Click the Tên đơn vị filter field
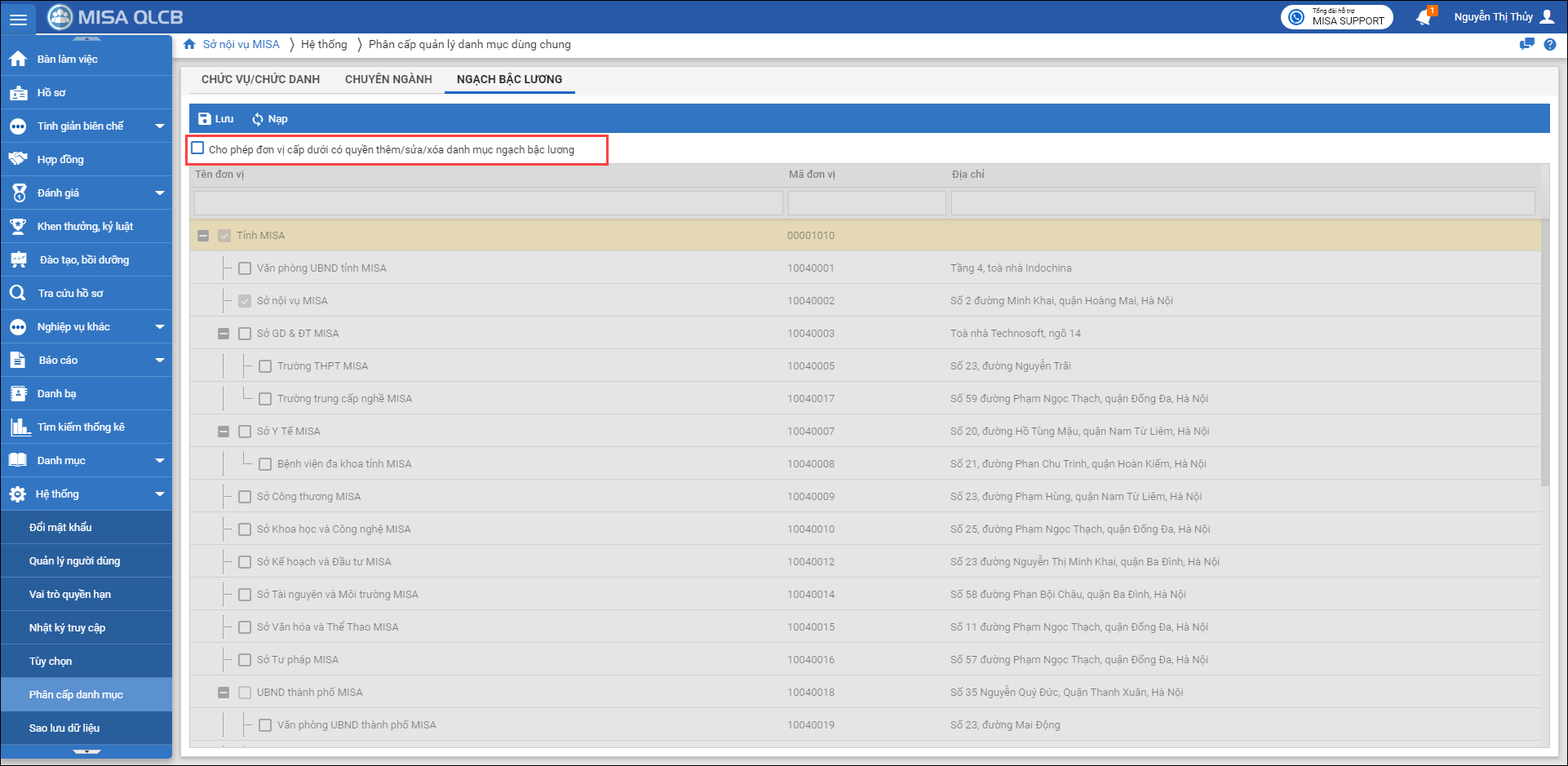1568x766 pixels. click(x=488, y=203)
